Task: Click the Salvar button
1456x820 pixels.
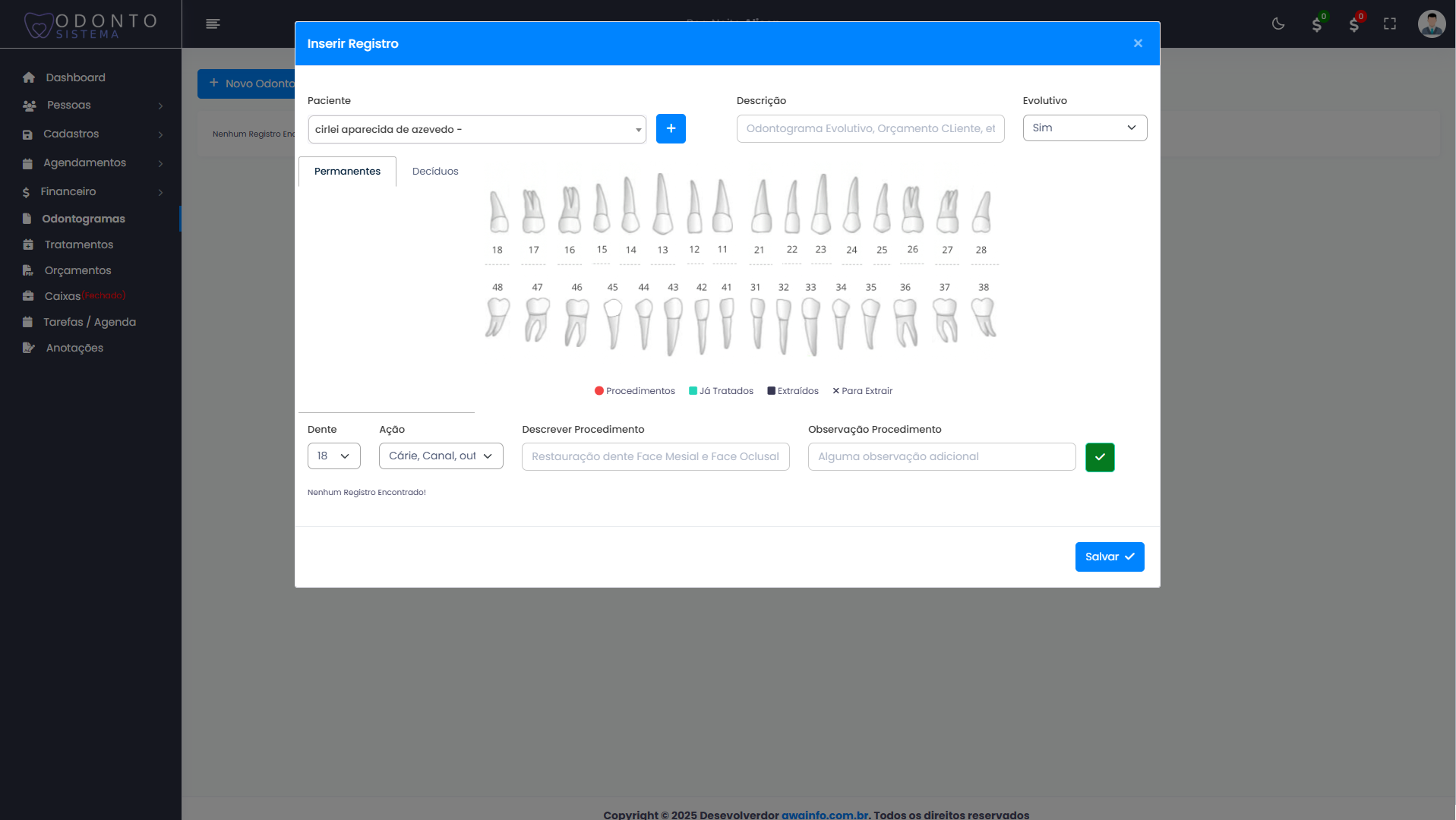Action: (1109, 557)
